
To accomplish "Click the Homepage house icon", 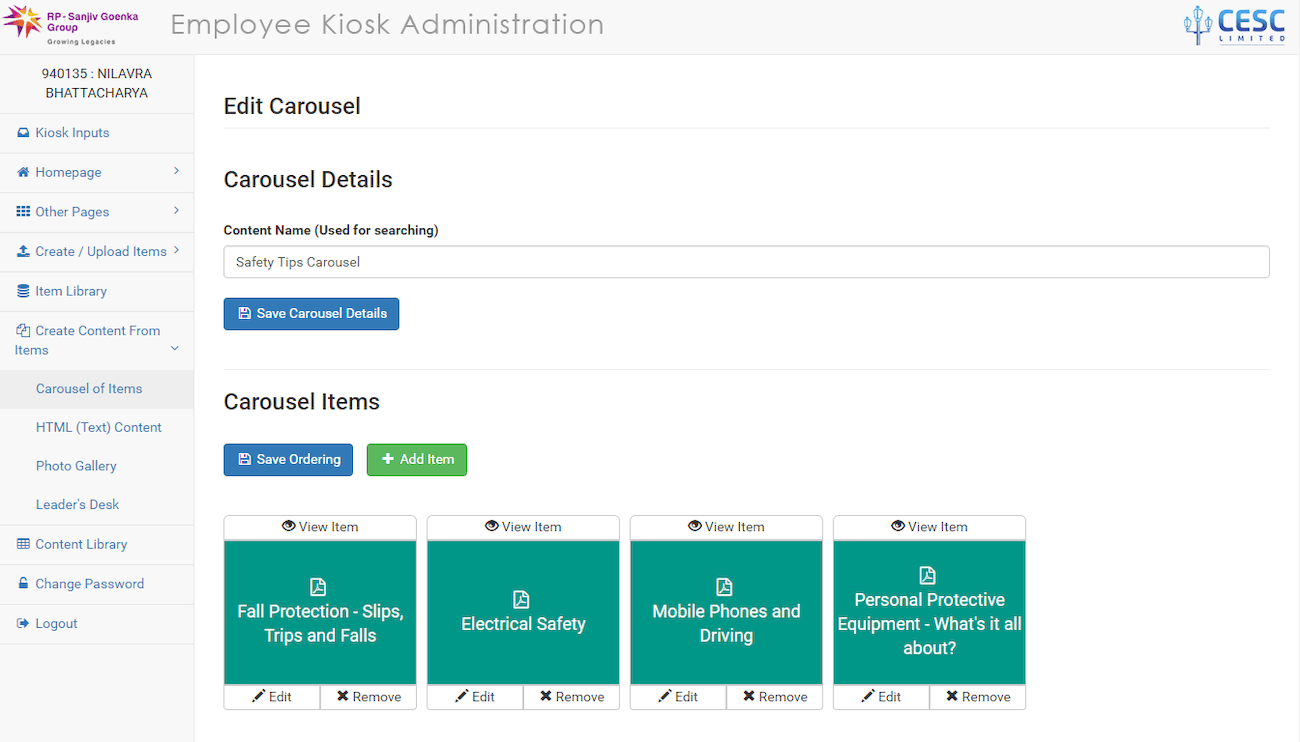I will (23, 172).
